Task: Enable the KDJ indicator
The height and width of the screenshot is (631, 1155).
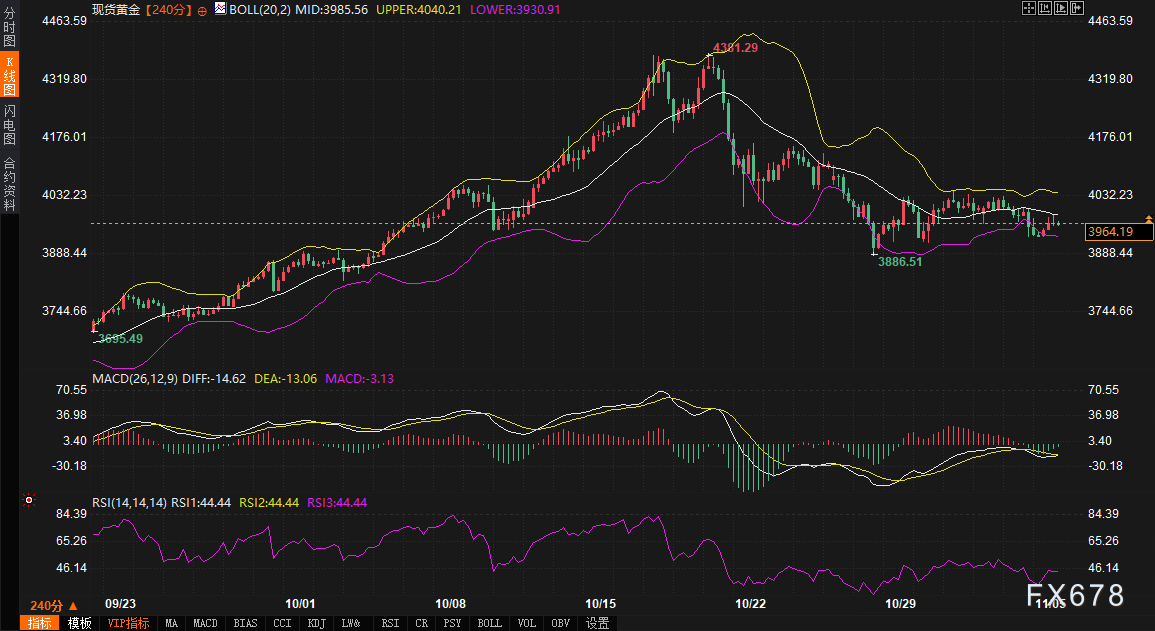Action: (x=317, y=623)
